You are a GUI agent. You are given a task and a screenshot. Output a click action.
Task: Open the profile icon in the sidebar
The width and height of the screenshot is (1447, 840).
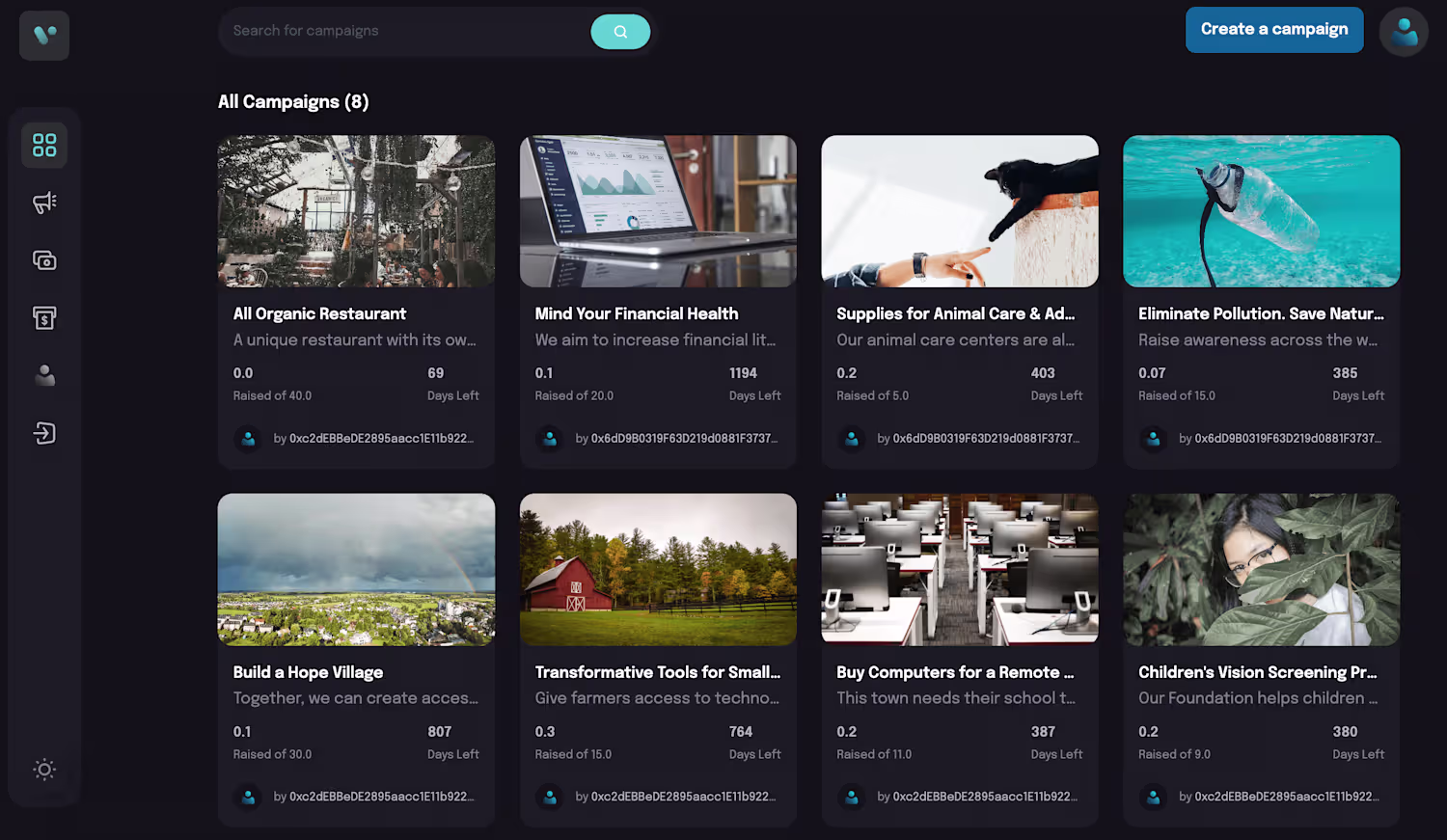[x=44, y=375]
